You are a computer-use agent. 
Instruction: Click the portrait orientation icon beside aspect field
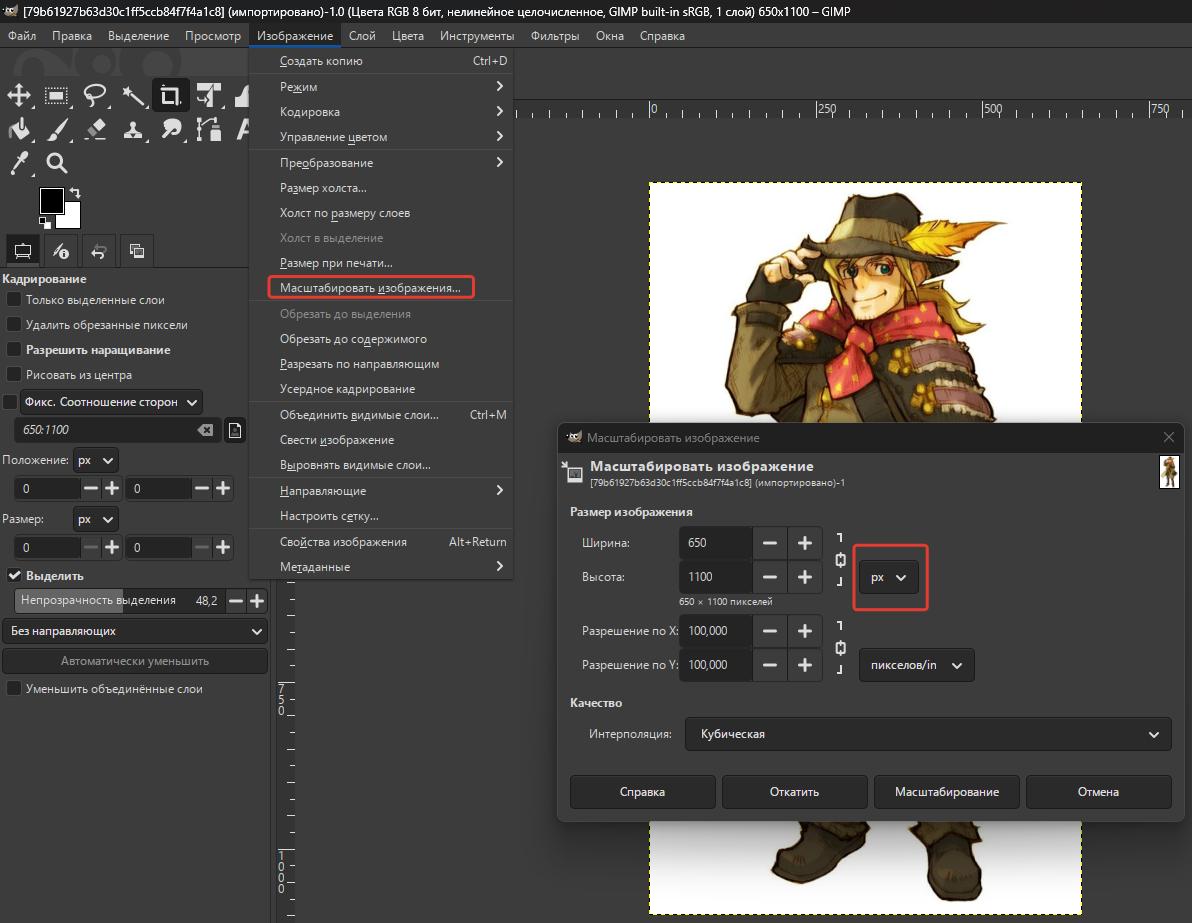pyautogui.click(x=235, y=430)
